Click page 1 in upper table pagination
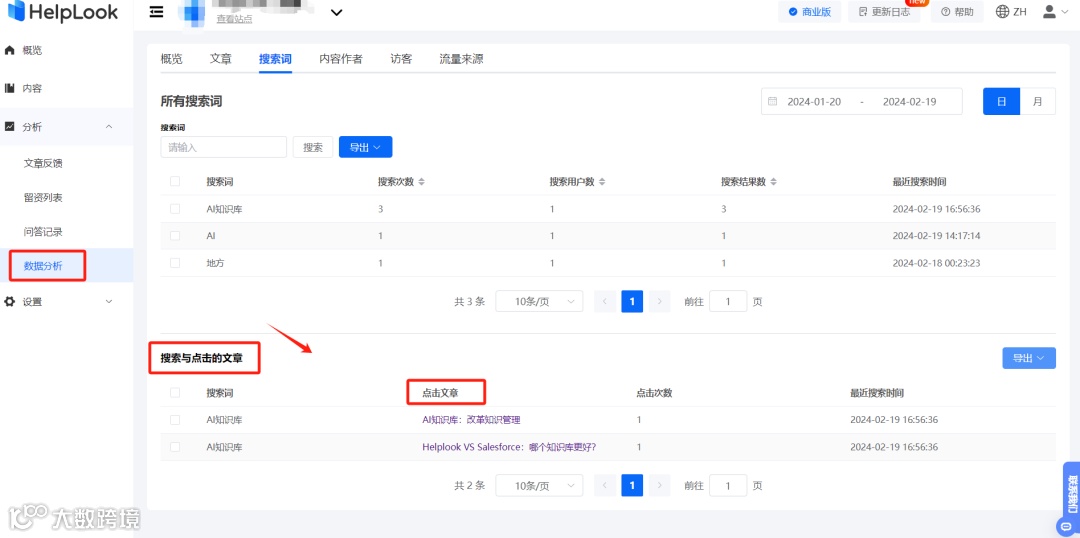The width and height of the screenshot is (1080, 538). [632, 301]
